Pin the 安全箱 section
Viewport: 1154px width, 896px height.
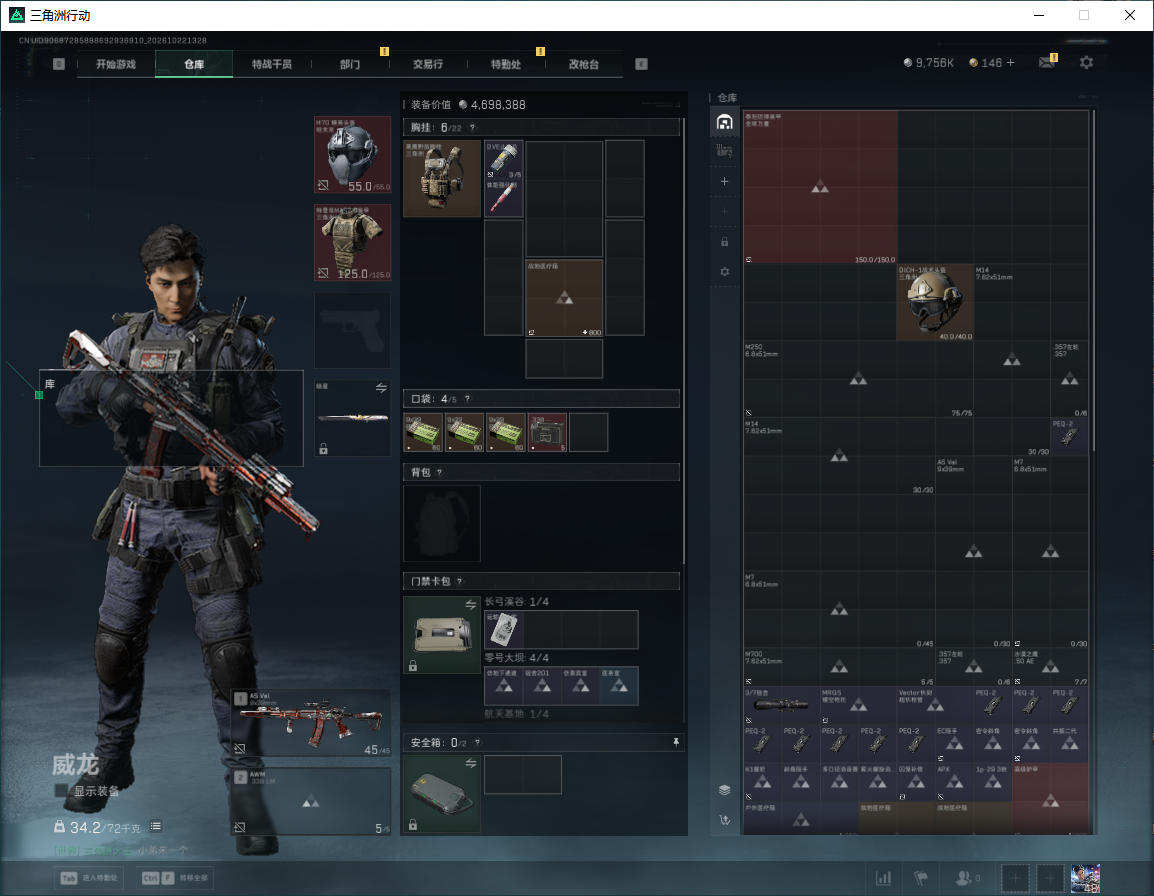pos(676,743)
